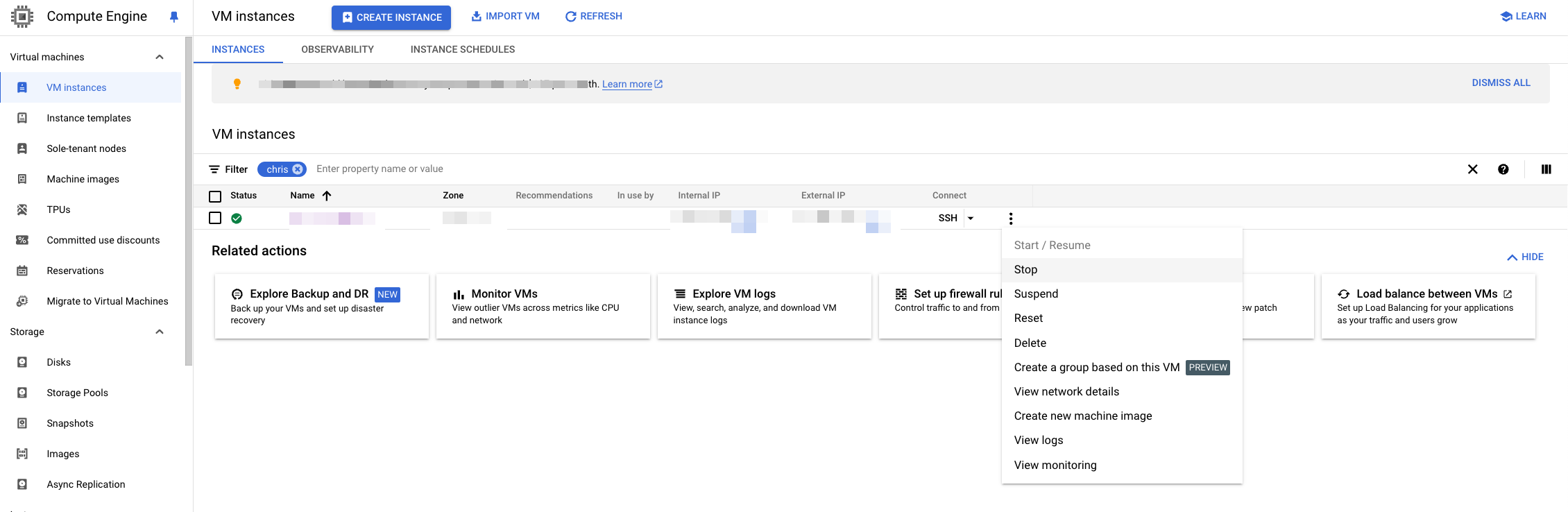Click the Committed use discounts icon

tap(22, 240)
